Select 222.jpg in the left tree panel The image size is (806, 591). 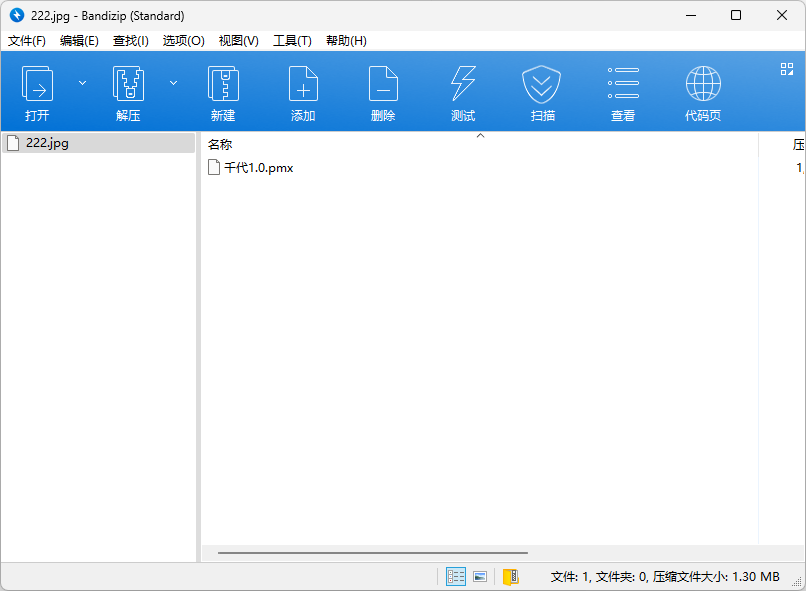point(47,143)
